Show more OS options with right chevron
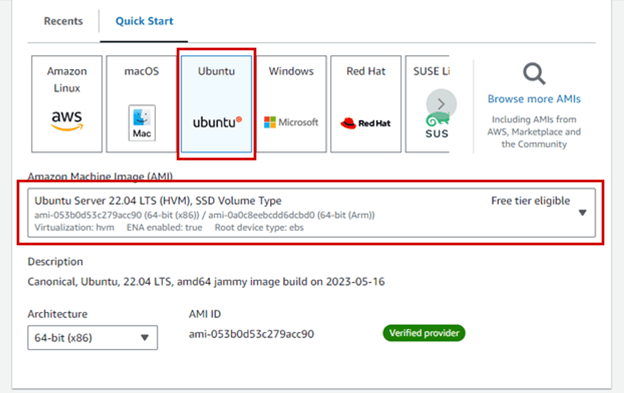This screenshot has width=624, height=393. [x=441, y=104]
